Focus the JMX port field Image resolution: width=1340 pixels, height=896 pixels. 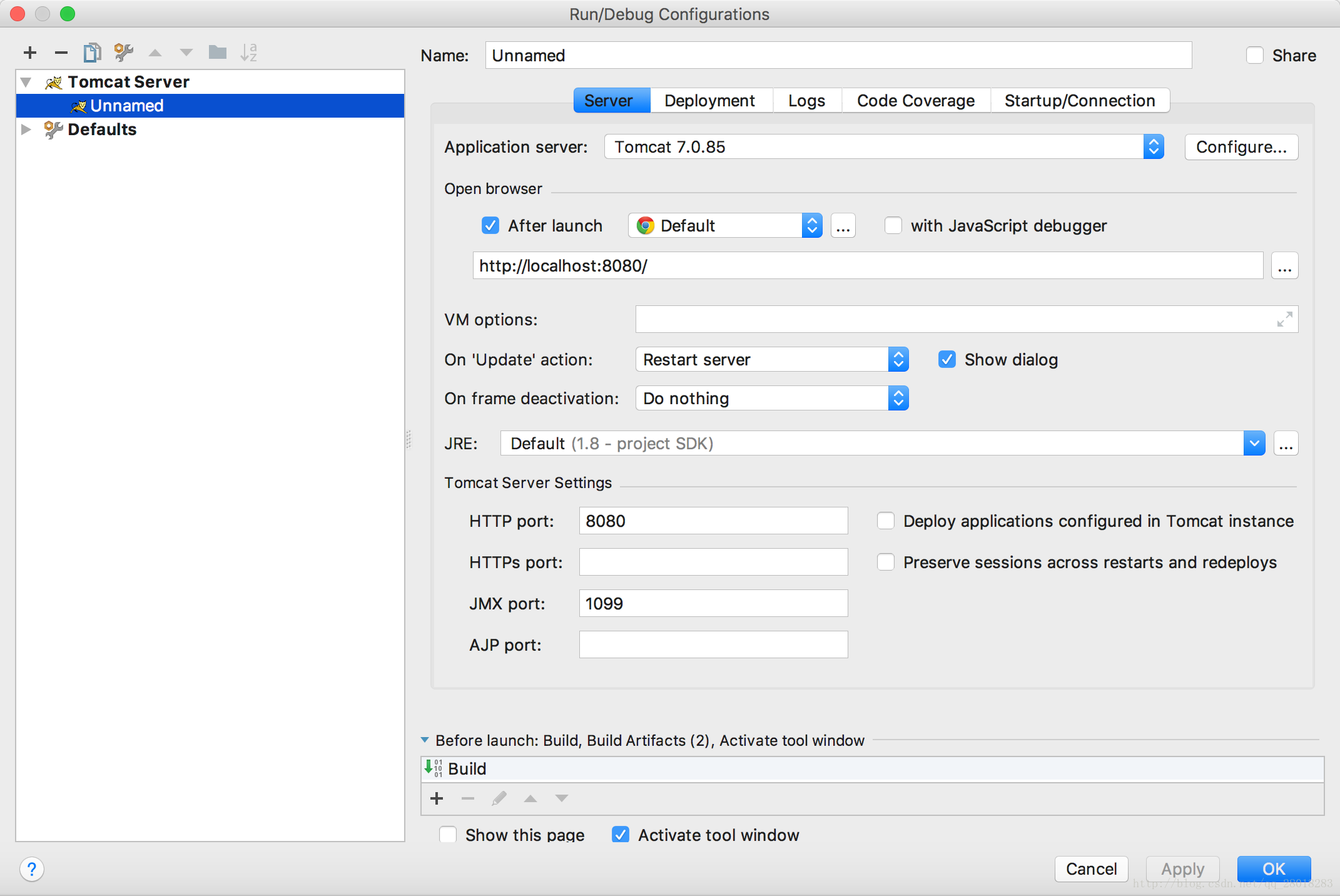[713, 604]
